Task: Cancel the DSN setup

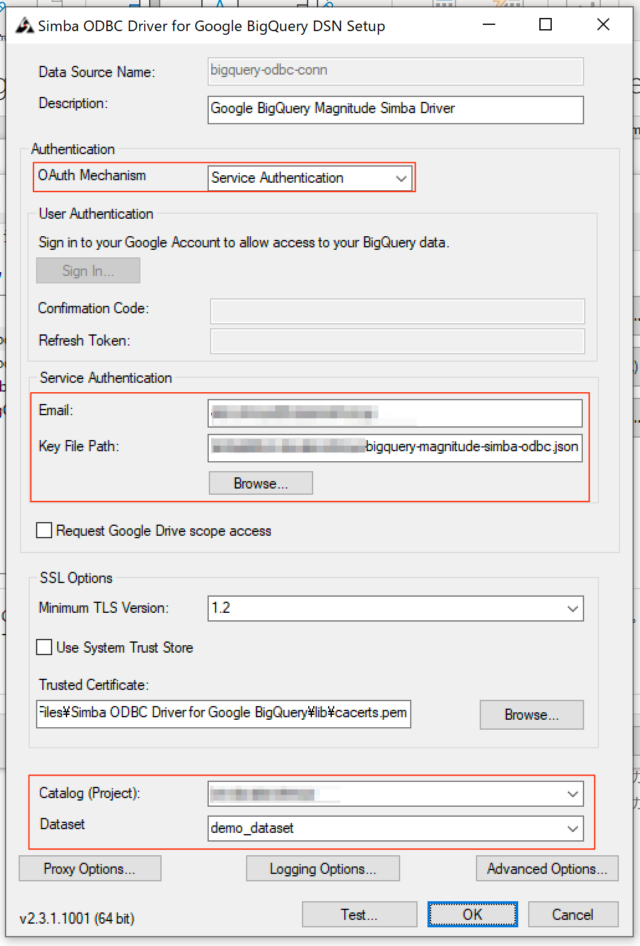Action: tap(572, 914)
